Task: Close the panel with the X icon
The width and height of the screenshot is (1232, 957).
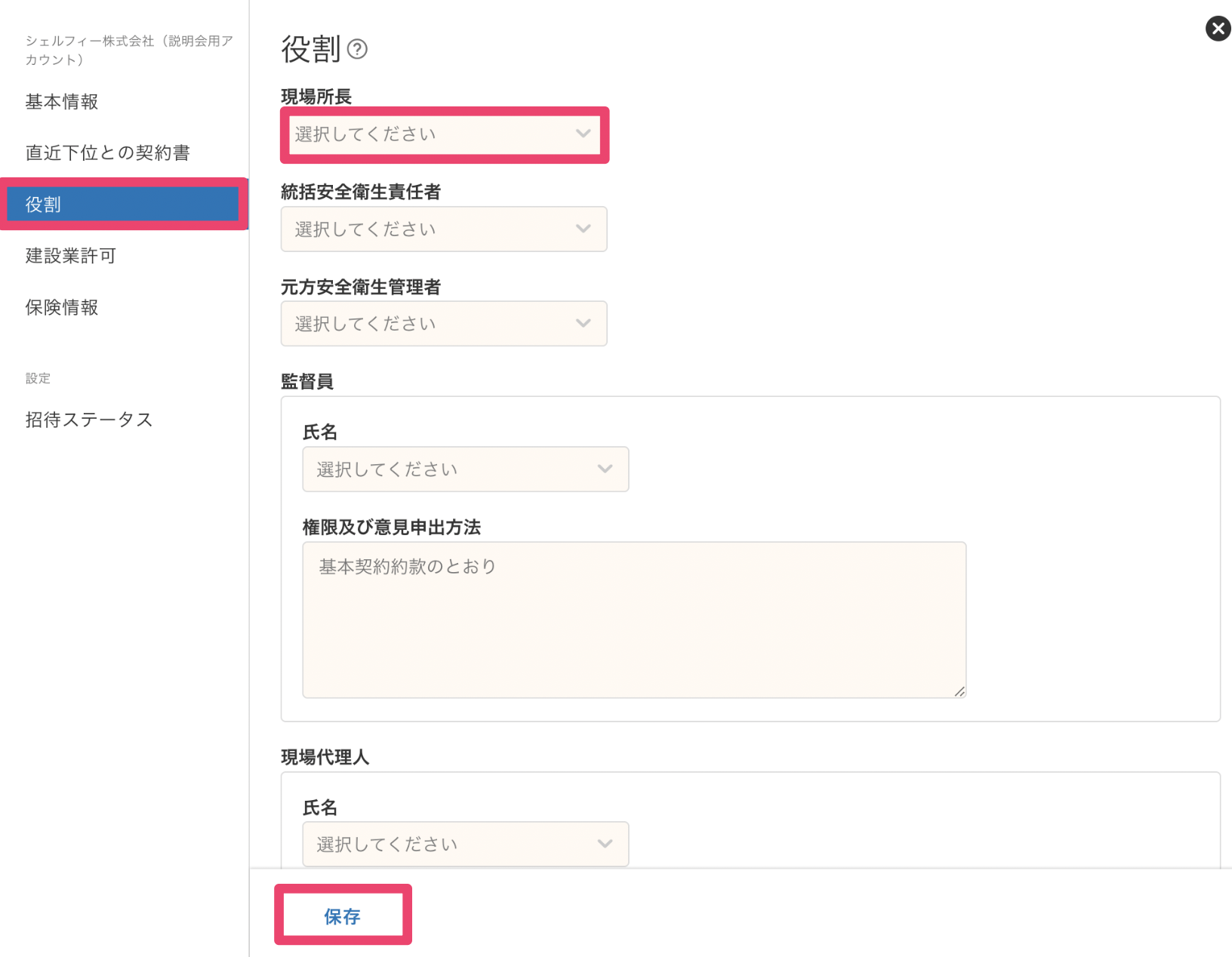Action: (x=1217, y=29)
